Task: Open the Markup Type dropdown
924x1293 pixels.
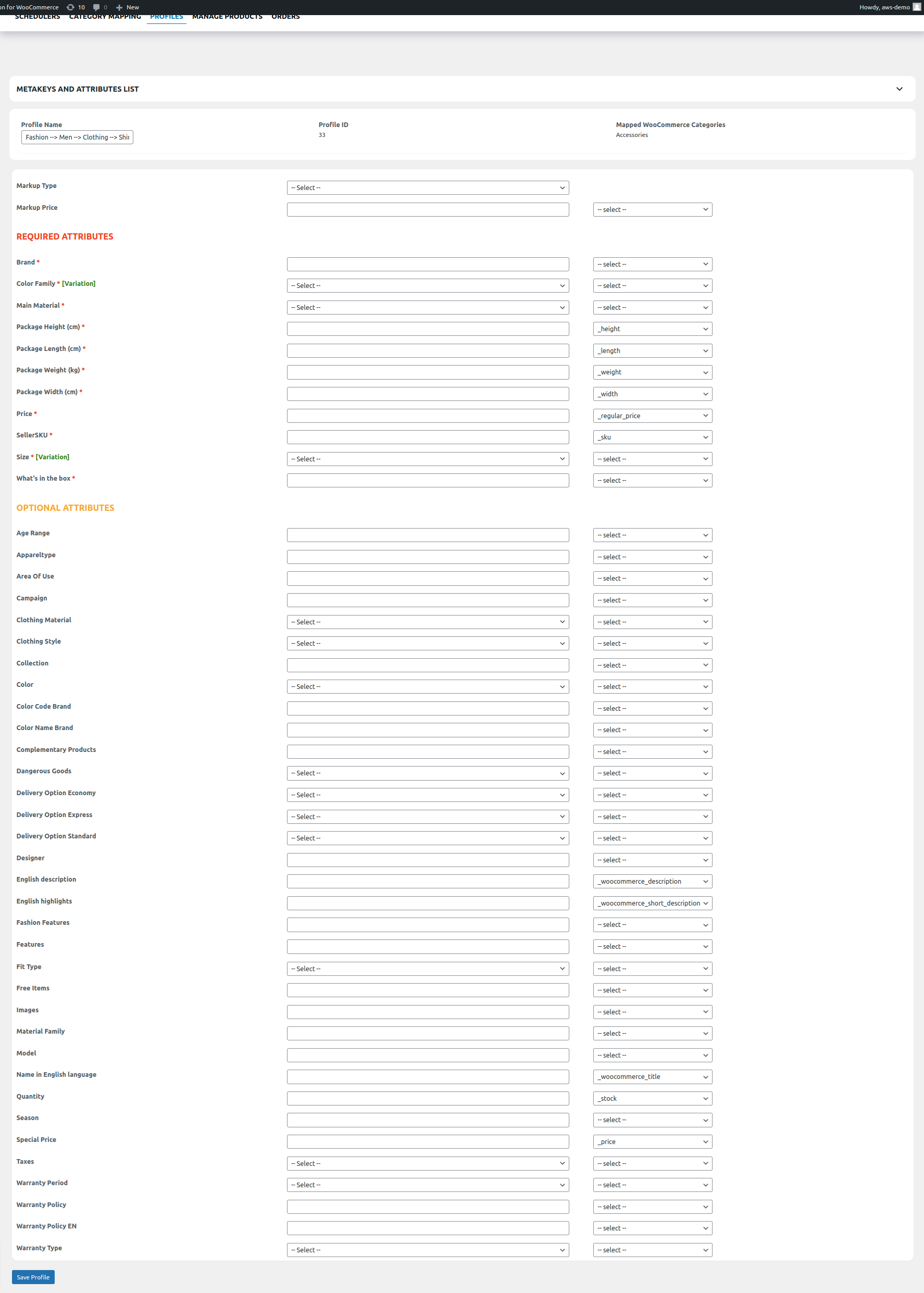Action: point(427,187)
